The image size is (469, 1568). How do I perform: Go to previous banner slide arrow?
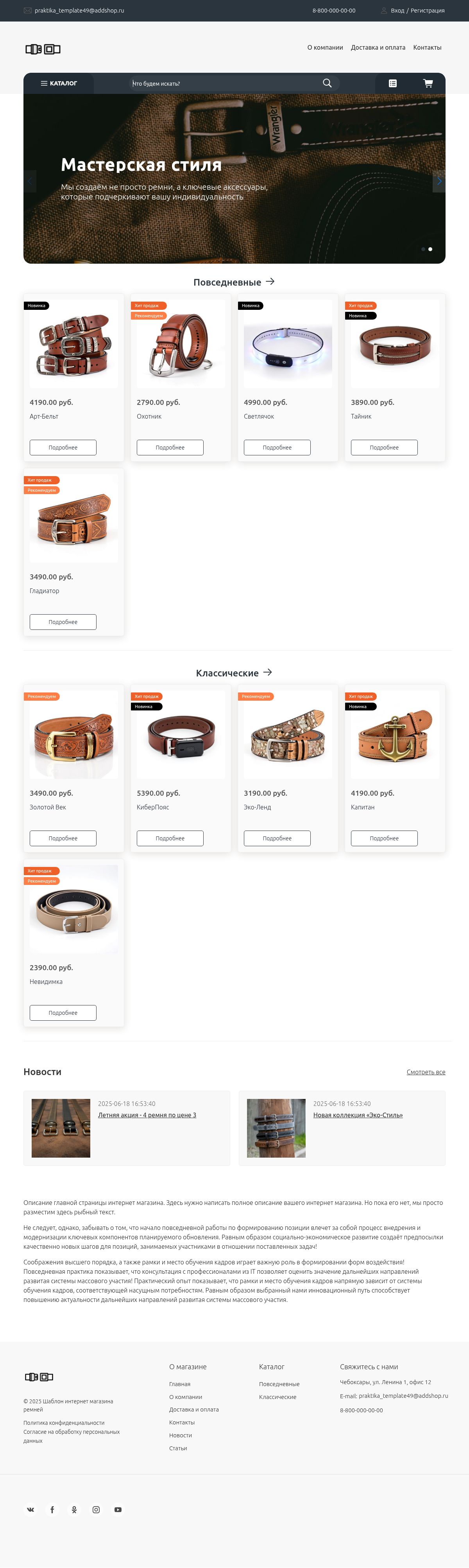point(30,181)
